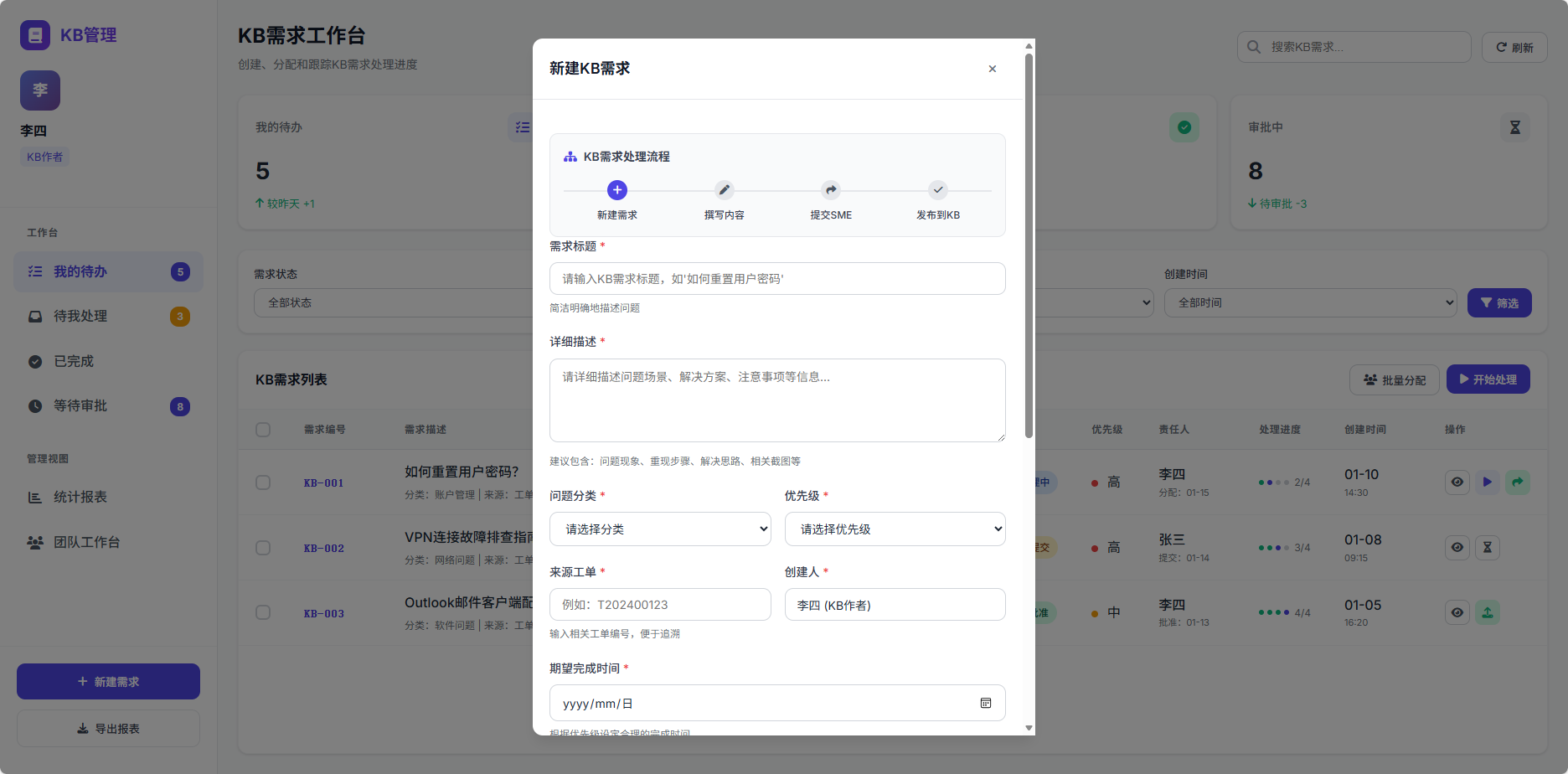Image resolution: width=1568 pixels, height=774 pixels.
Task: Select the KB-001 row checkbox
Action: pyautogui.click(x=263, y=482)
